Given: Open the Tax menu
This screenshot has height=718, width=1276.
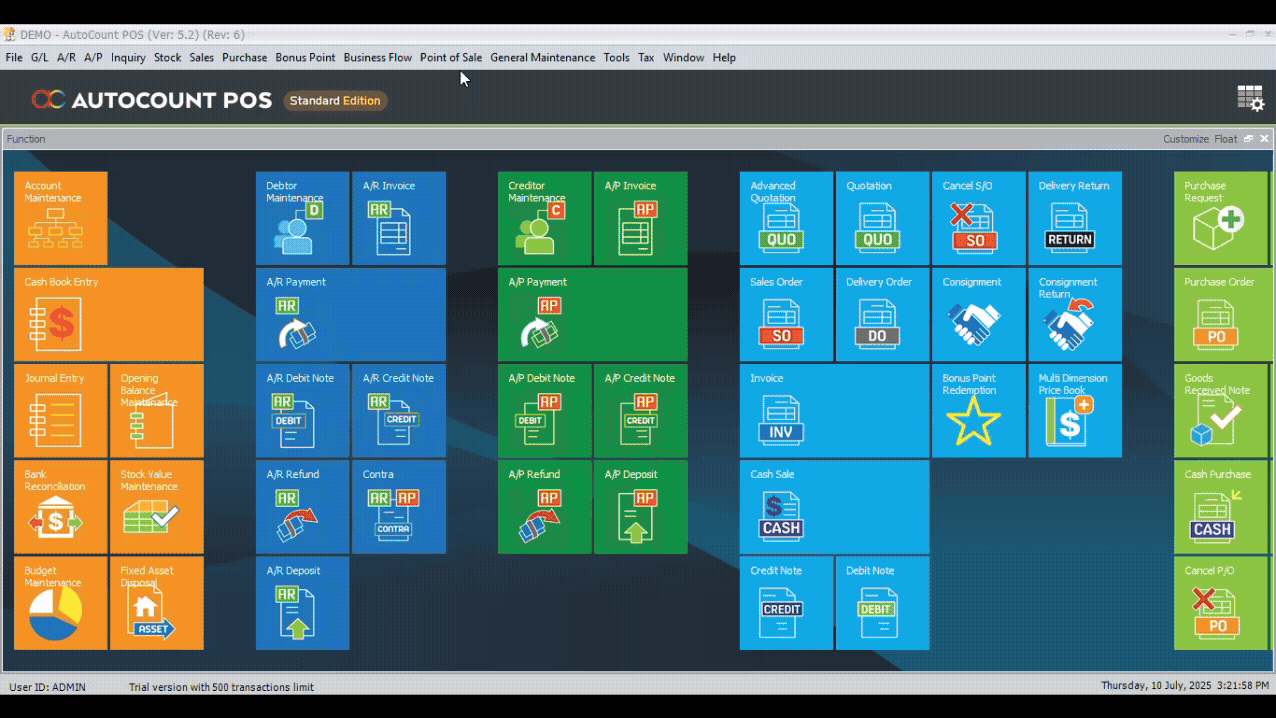Looking at the screenshot, I should click(646, 58).
